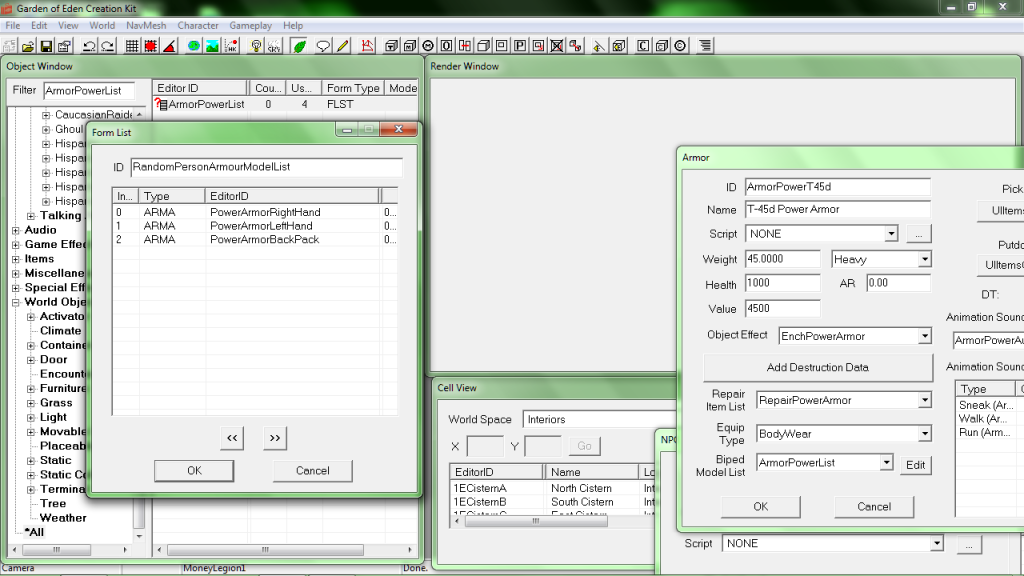Click Edit next to Biped Model List

point(916,465)
